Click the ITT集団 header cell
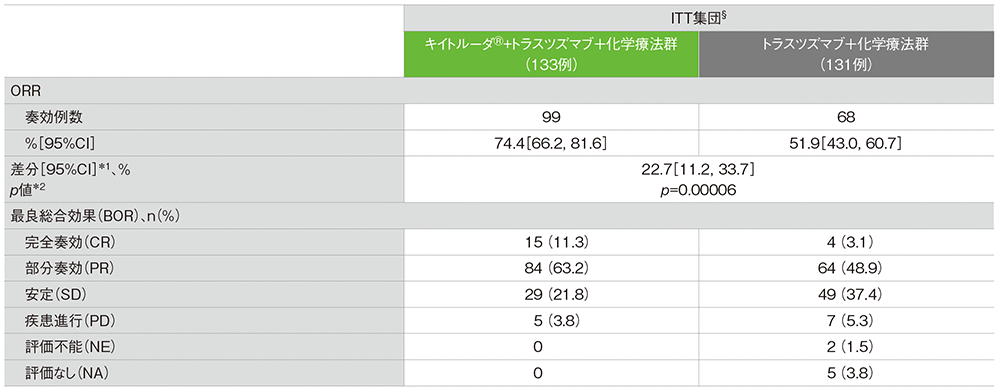Viewport: 1000px width, 392px height. (699, 18)
